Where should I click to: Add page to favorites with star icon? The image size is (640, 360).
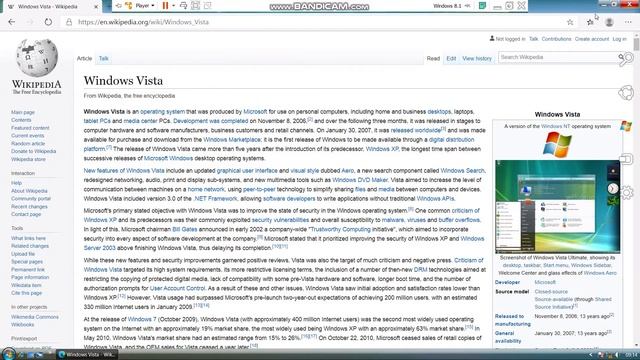coord(570,22)
